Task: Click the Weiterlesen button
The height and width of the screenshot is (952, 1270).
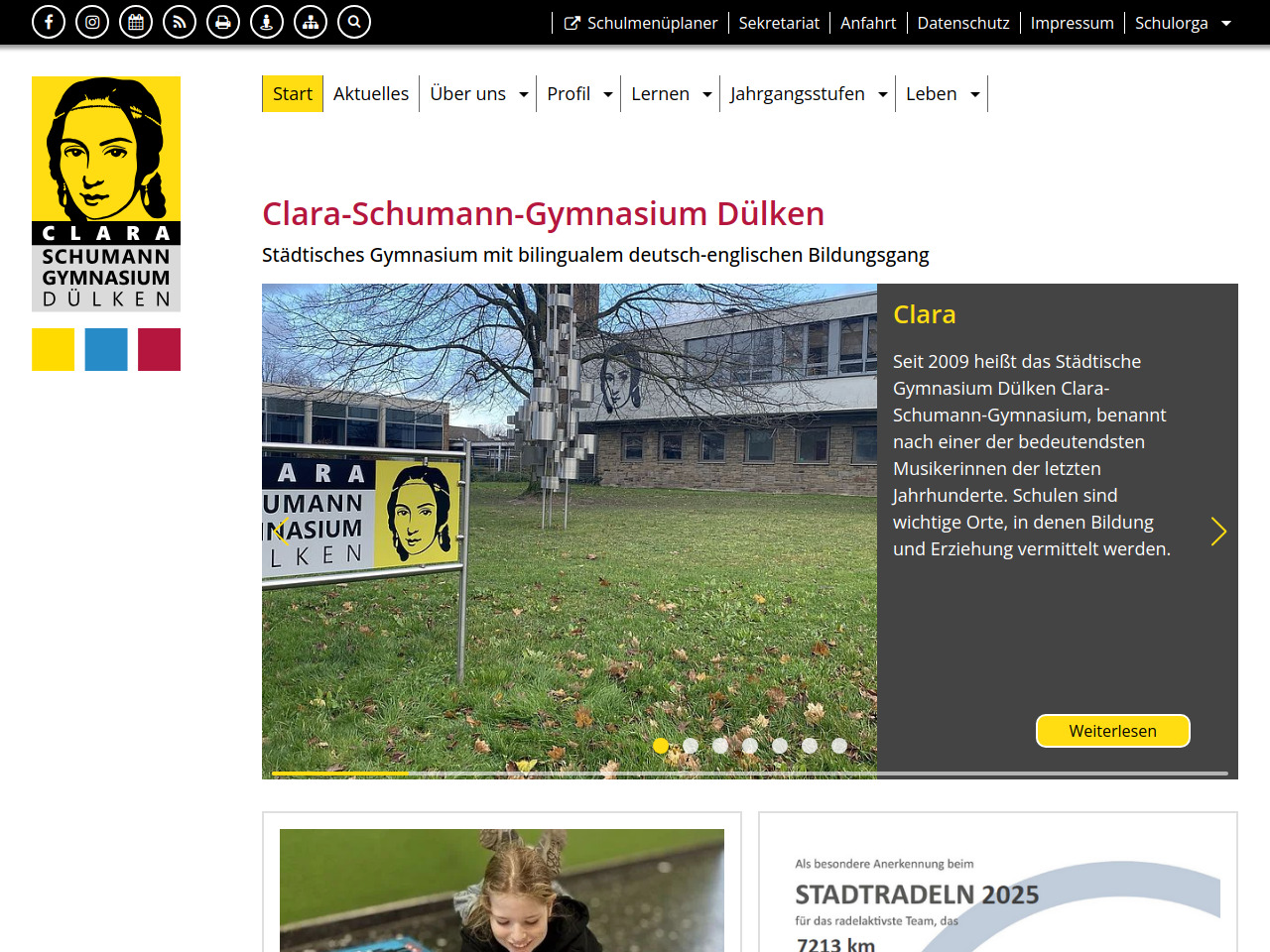Action: [x=1112, y=731]
